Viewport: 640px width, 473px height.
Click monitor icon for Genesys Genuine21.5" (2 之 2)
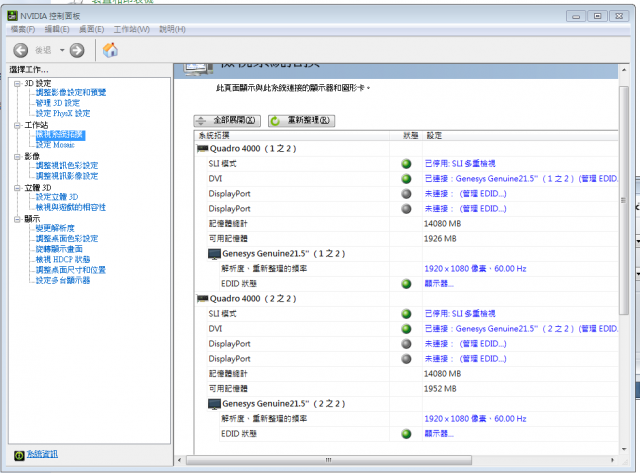pyautogui.click(x=214, y=404)
